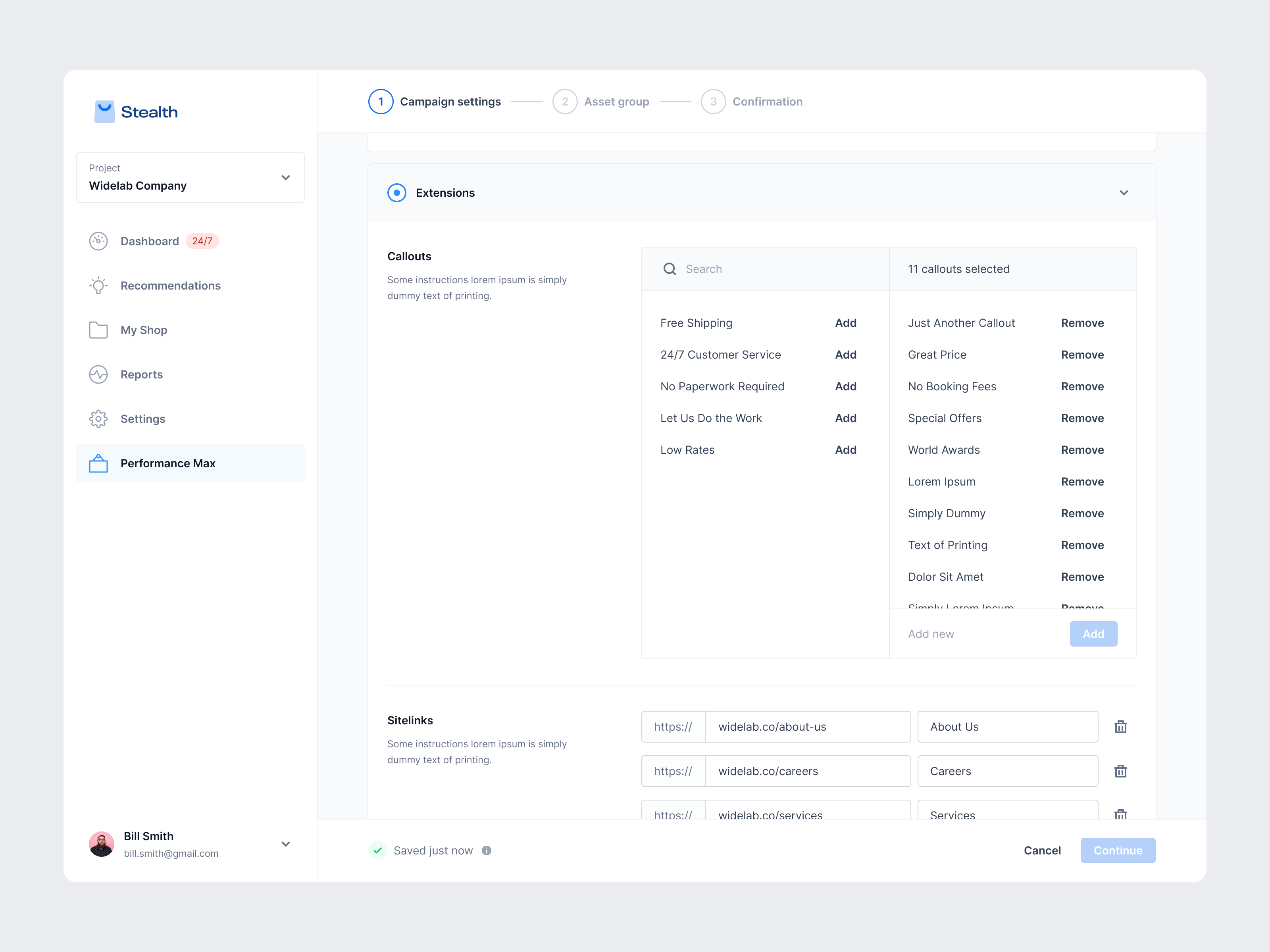1270x952 pixels.
Task: Add the 24/7 Customer Service callout
Action: pos(845,355)
